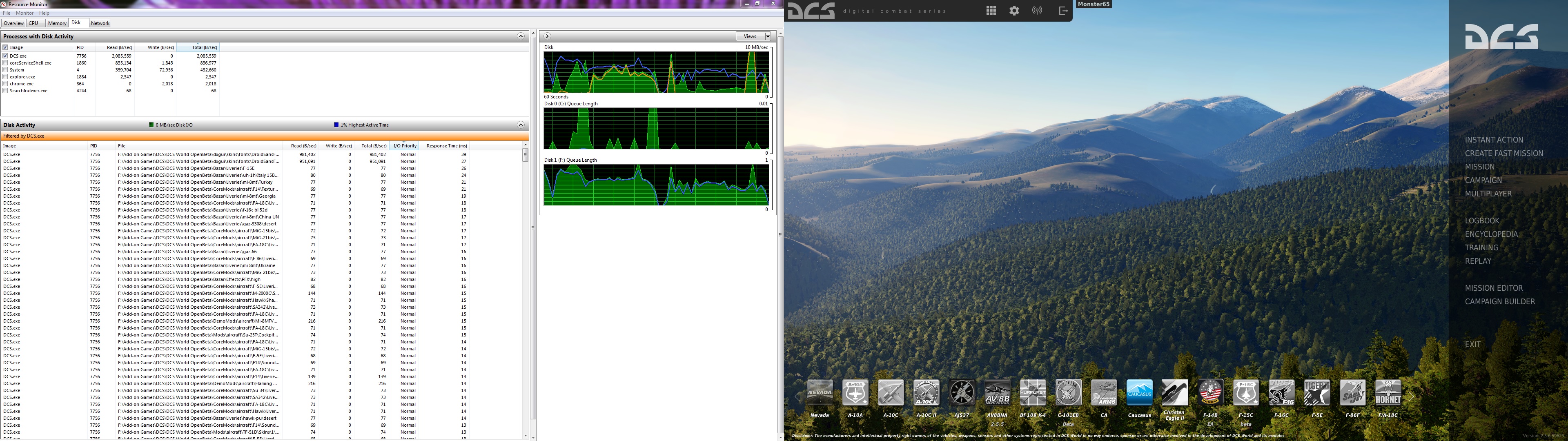Open CAMPAIGN BUILDER
This screenshot has width=1568, height=441.
[1500, 301]
